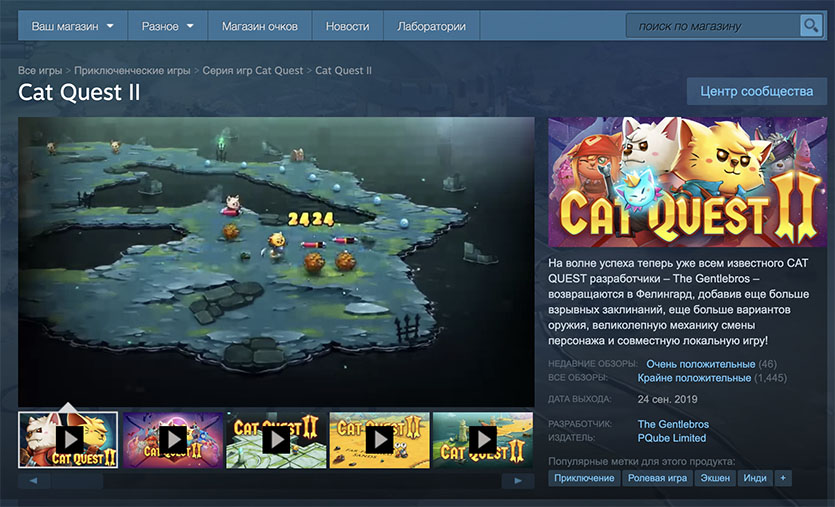The height and width of the screenshot is (507, 835).
Task: Open Серия игр Cat Quest breadcrumb
Action: pos(252,70)
